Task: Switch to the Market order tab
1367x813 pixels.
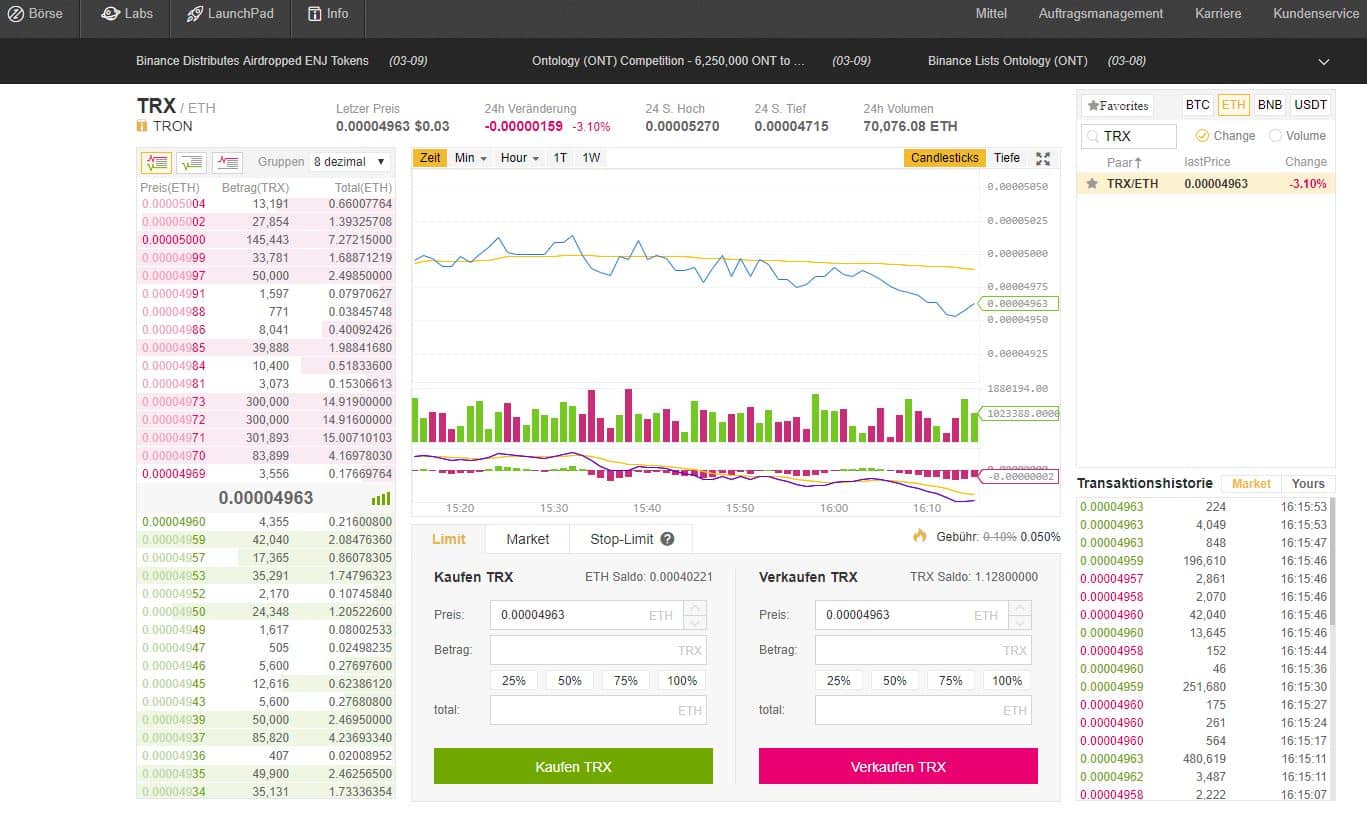Action: [527, 539]
